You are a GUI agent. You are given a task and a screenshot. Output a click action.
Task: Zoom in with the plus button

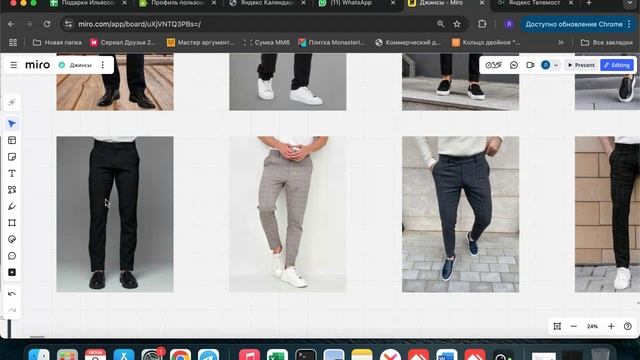[x=611, y=326]
